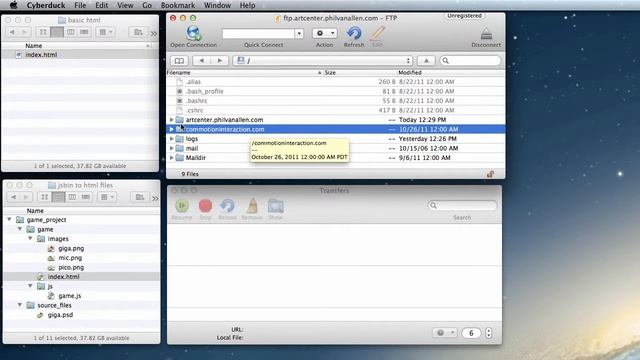This screenshot has height=360, width=640.
Task: Open the Cyberduck menu
Action: point(46,5)
